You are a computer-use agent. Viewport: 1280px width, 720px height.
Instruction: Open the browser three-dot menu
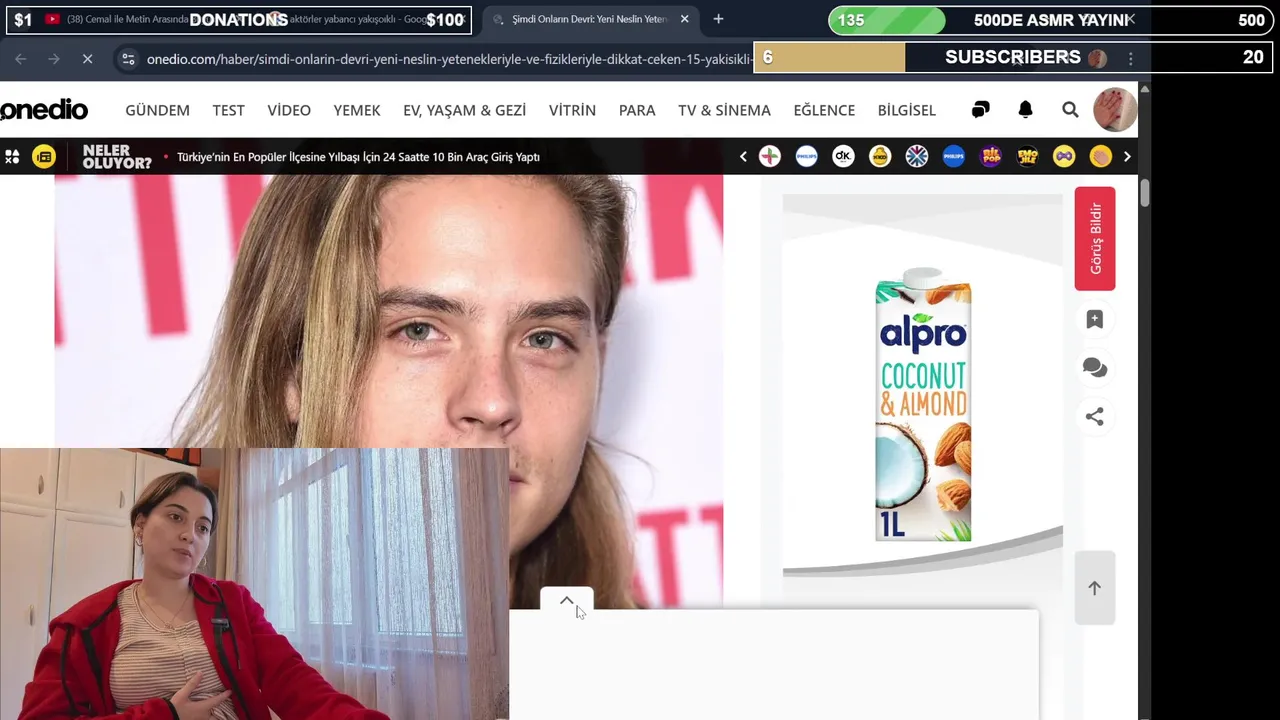pos(1130,59)
